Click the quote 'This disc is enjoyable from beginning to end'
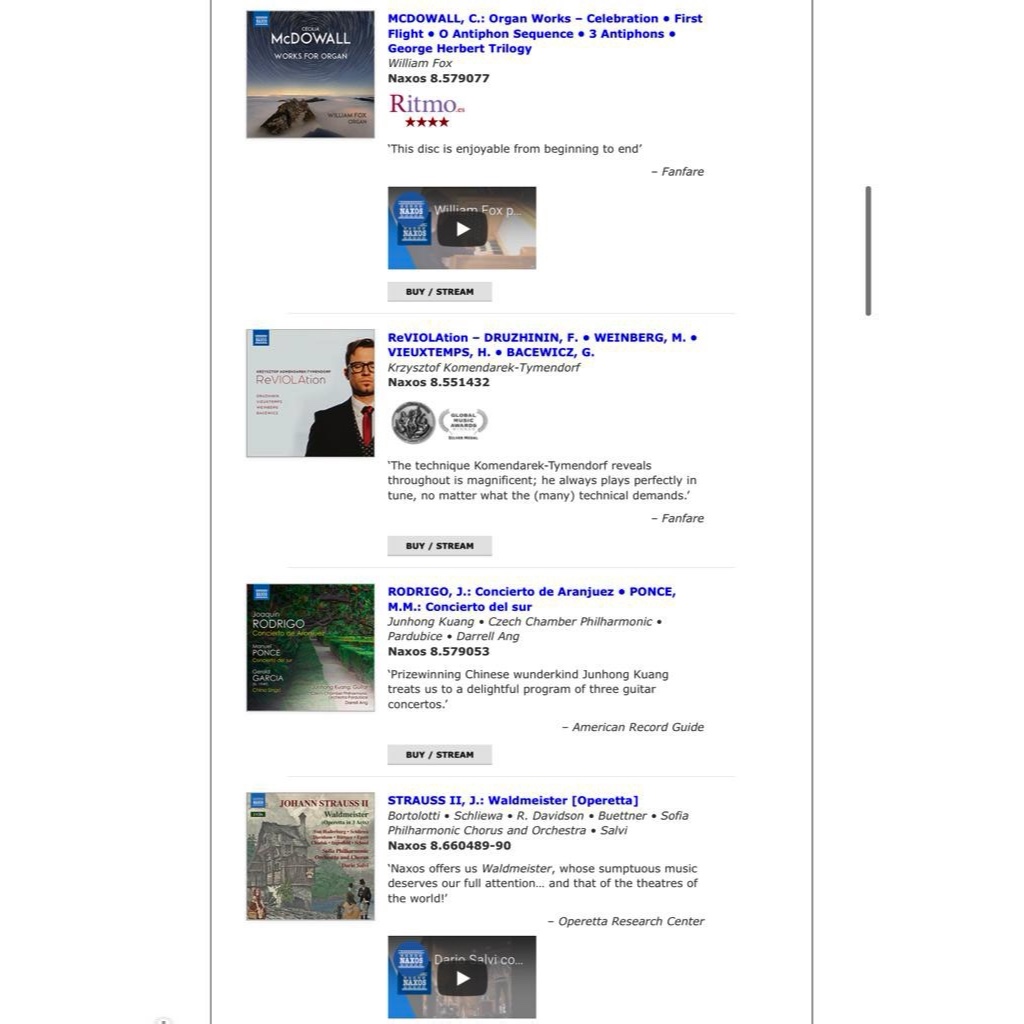1024x1024 pixels. point(515,149)
